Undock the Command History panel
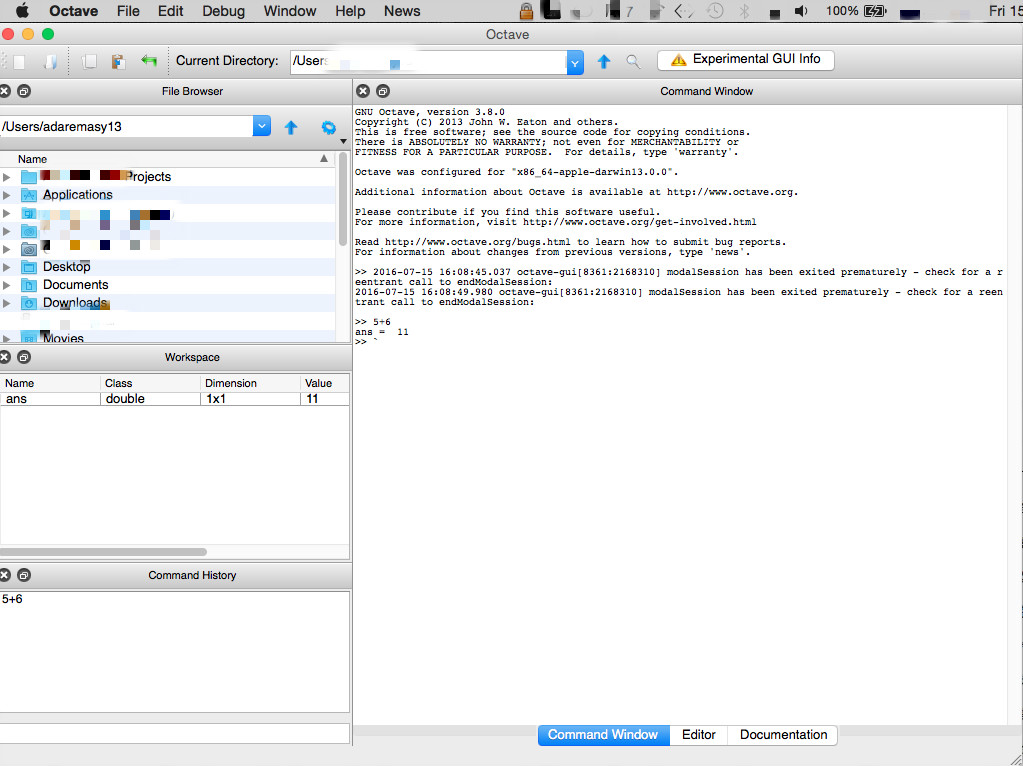Viewport: 1023px width, 766px height. pos(23,575)
